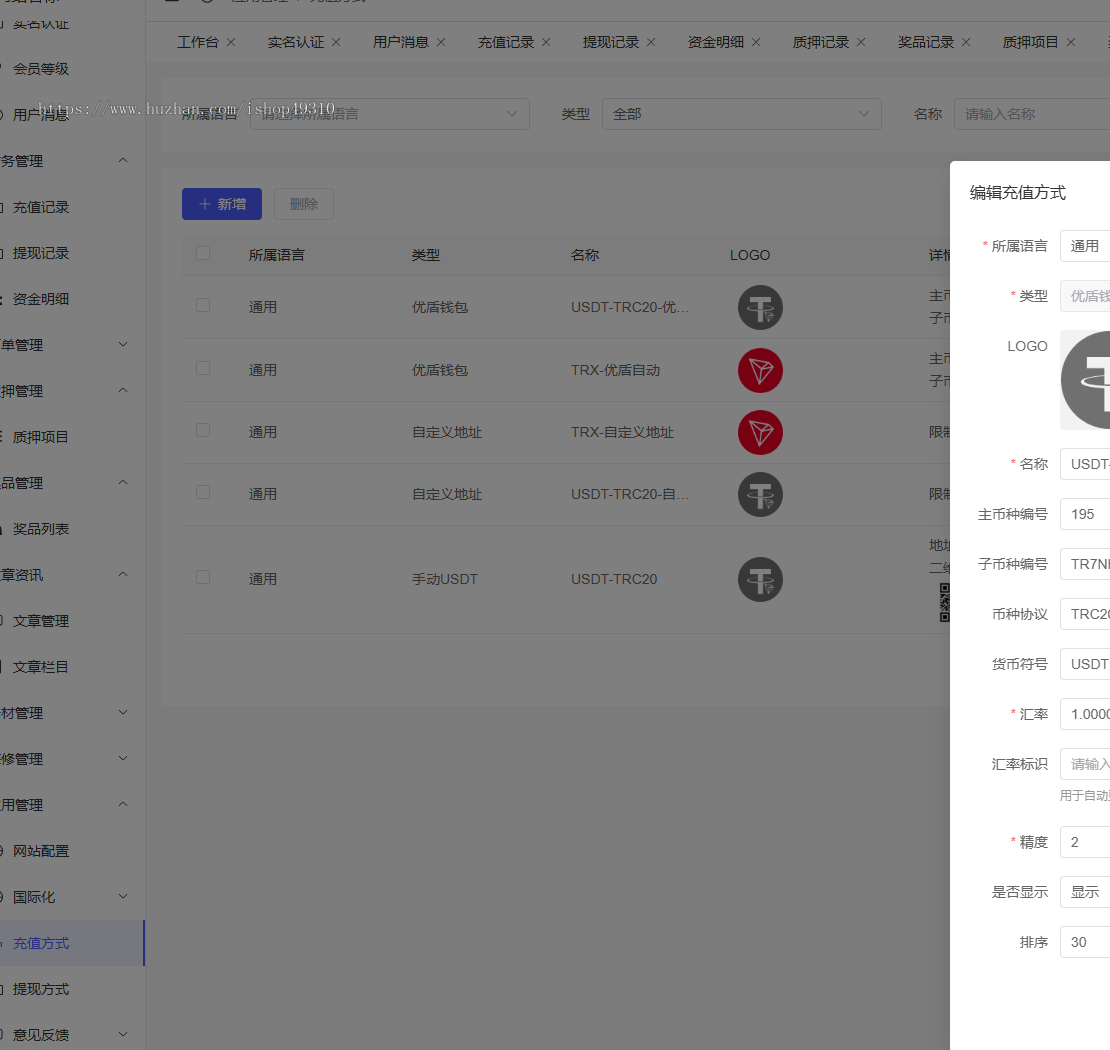The height and width of the screenshot is (1050, 1110).
Task: Open the 所属语言 filter dropdown
Action: [x=389, y=114]
